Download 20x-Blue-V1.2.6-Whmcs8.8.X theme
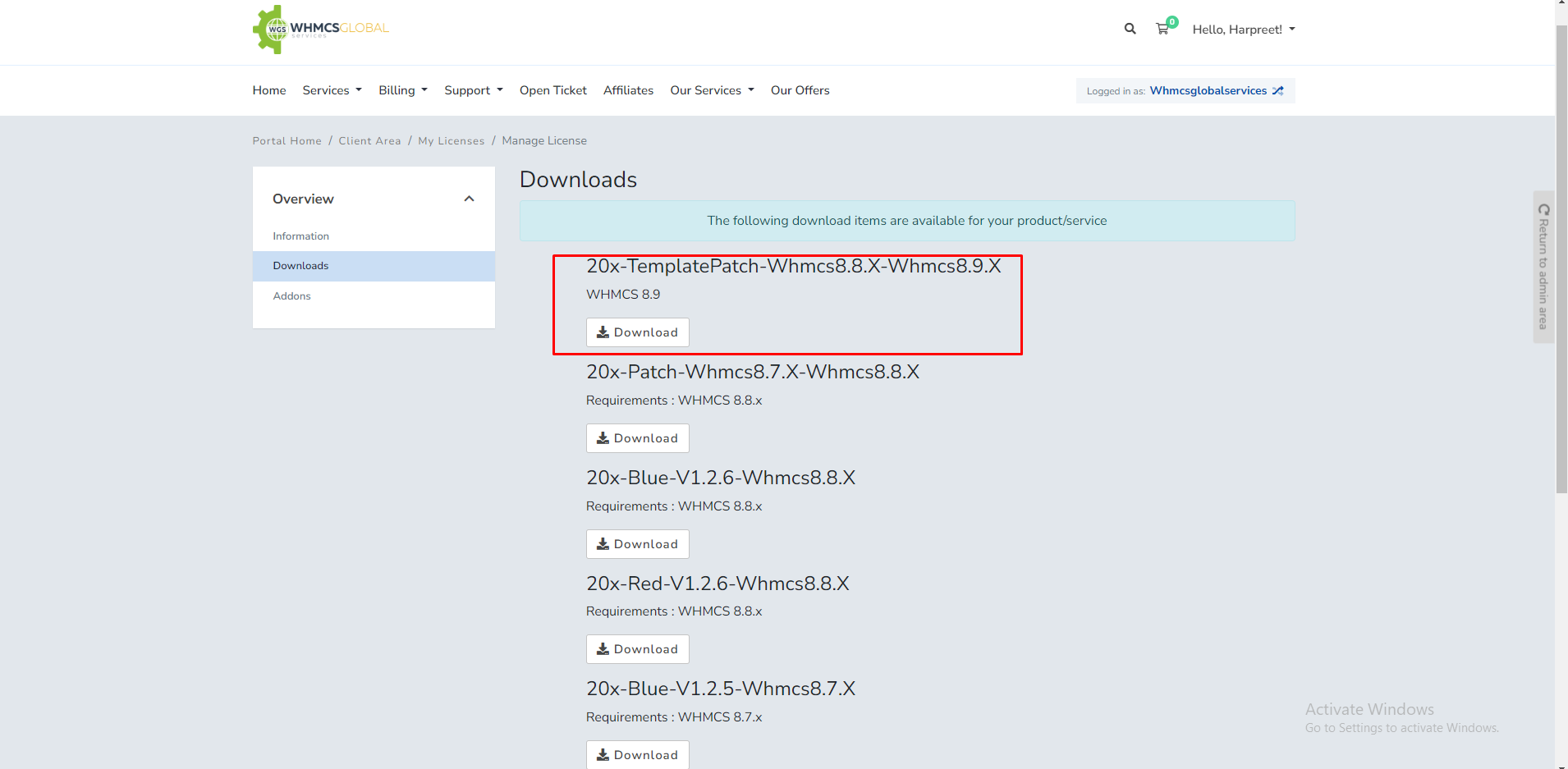The width and height of the screenshot is (1568, 769). 637,544
